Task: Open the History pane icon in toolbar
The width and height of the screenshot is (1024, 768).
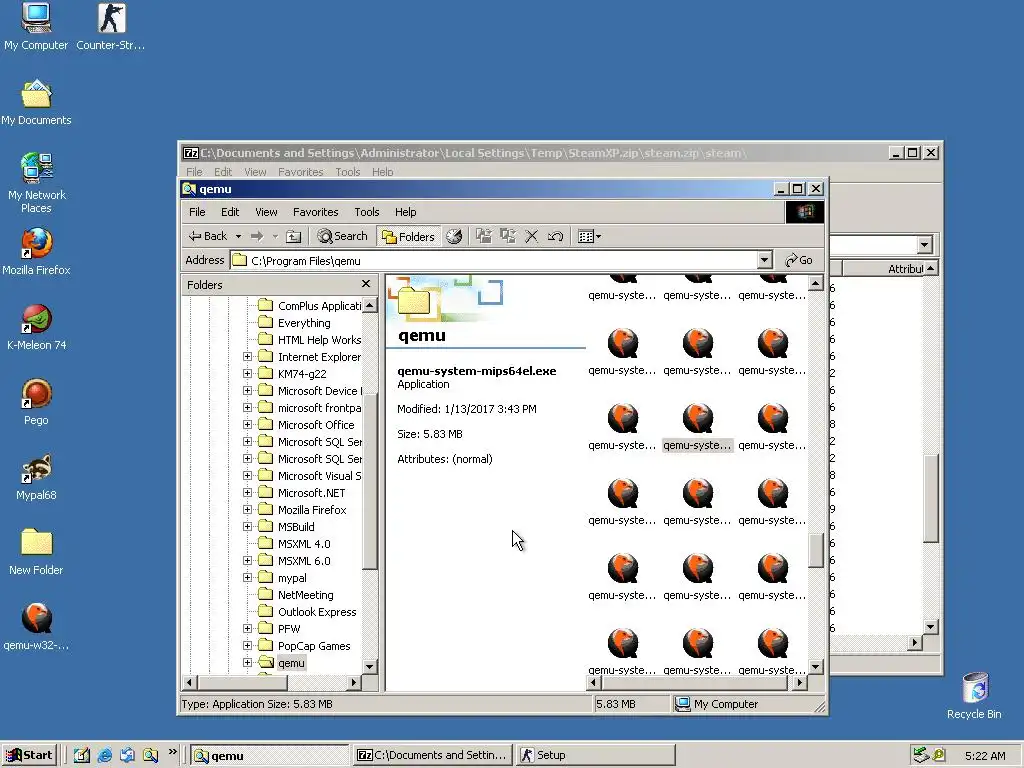Action: click(454, 236)
